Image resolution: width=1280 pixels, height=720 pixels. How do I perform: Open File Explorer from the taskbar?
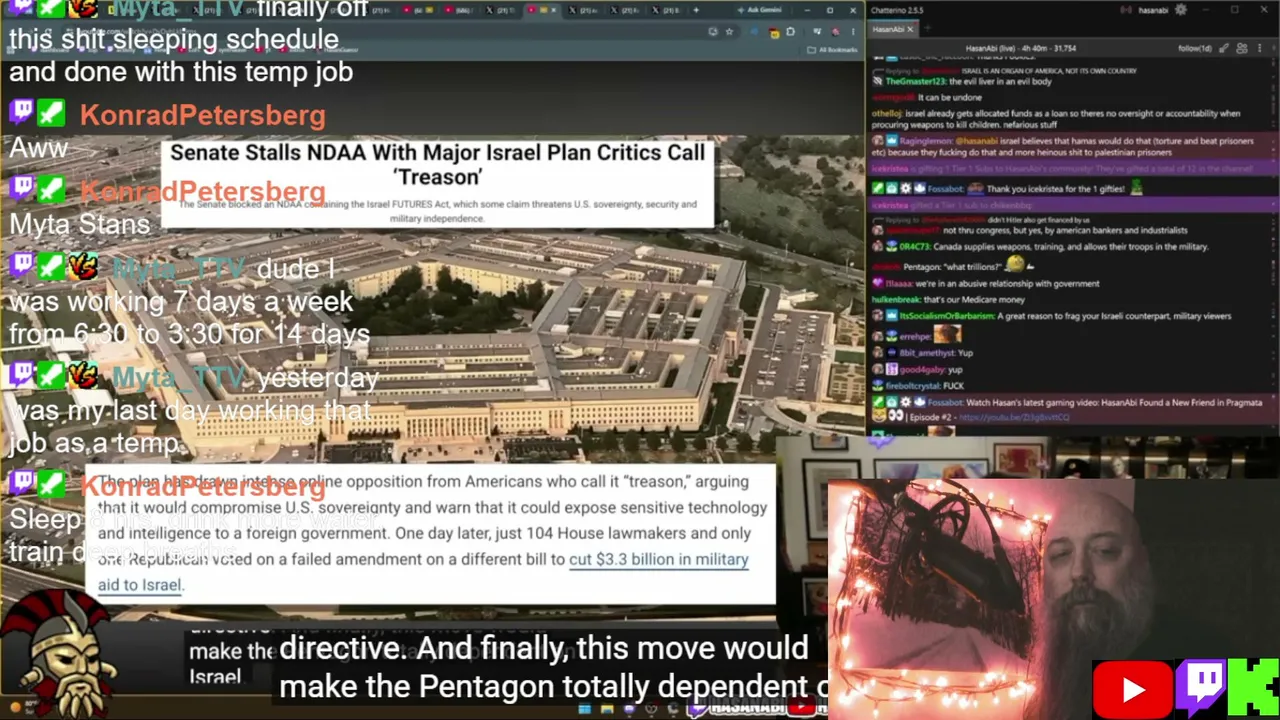607,710
